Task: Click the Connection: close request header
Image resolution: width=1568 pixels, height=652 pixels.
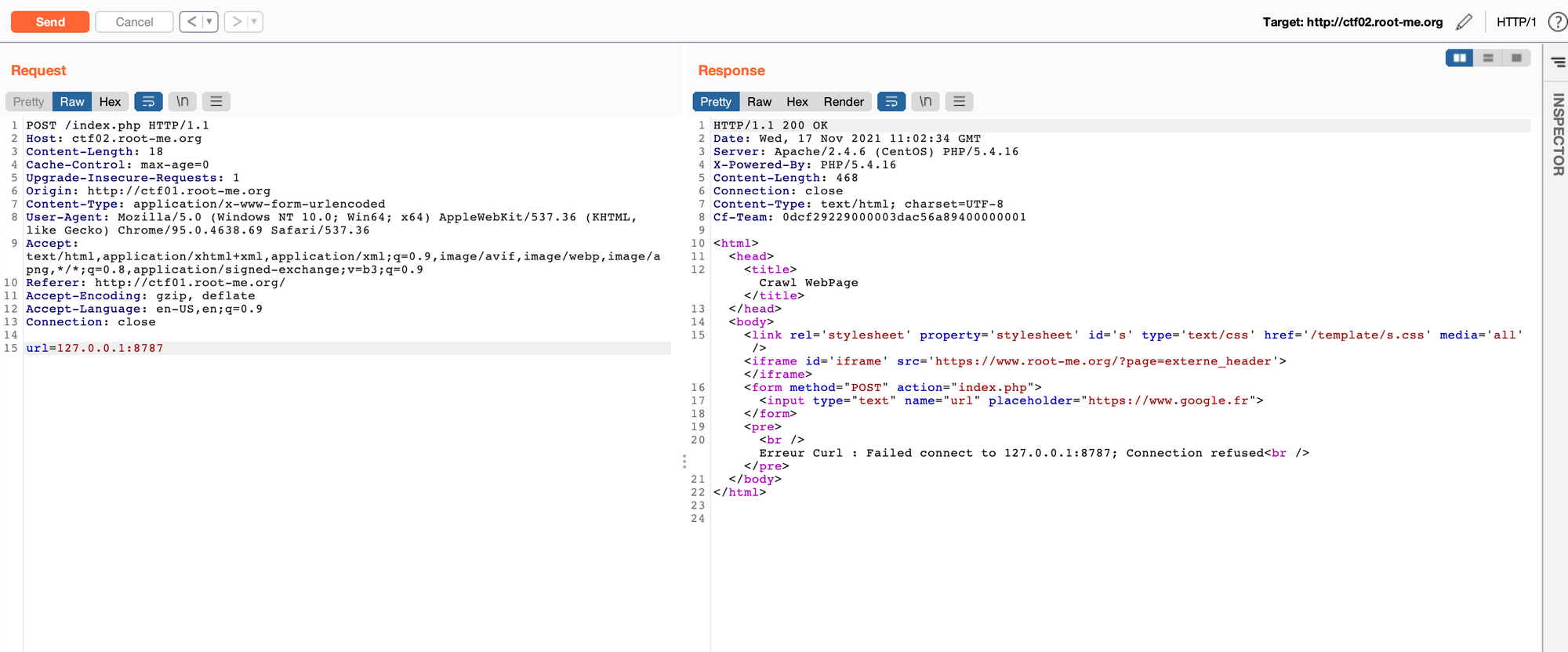Action: (91, 322)
